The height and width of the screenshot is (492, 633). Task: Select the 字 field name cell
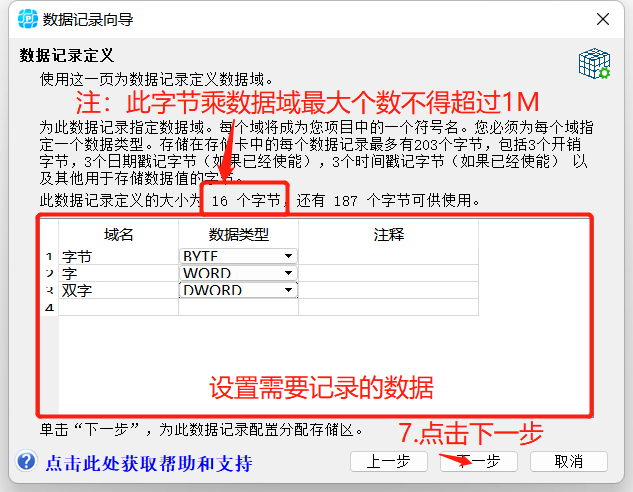point(118,273)
